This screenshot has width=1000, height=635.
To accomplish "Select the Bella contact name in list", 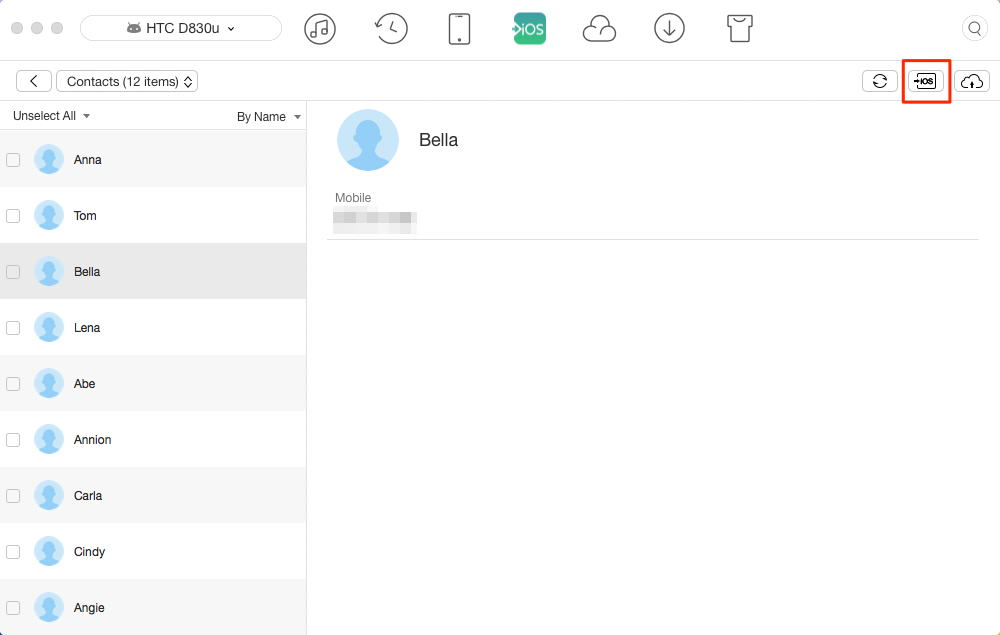I will coord(87,272).
